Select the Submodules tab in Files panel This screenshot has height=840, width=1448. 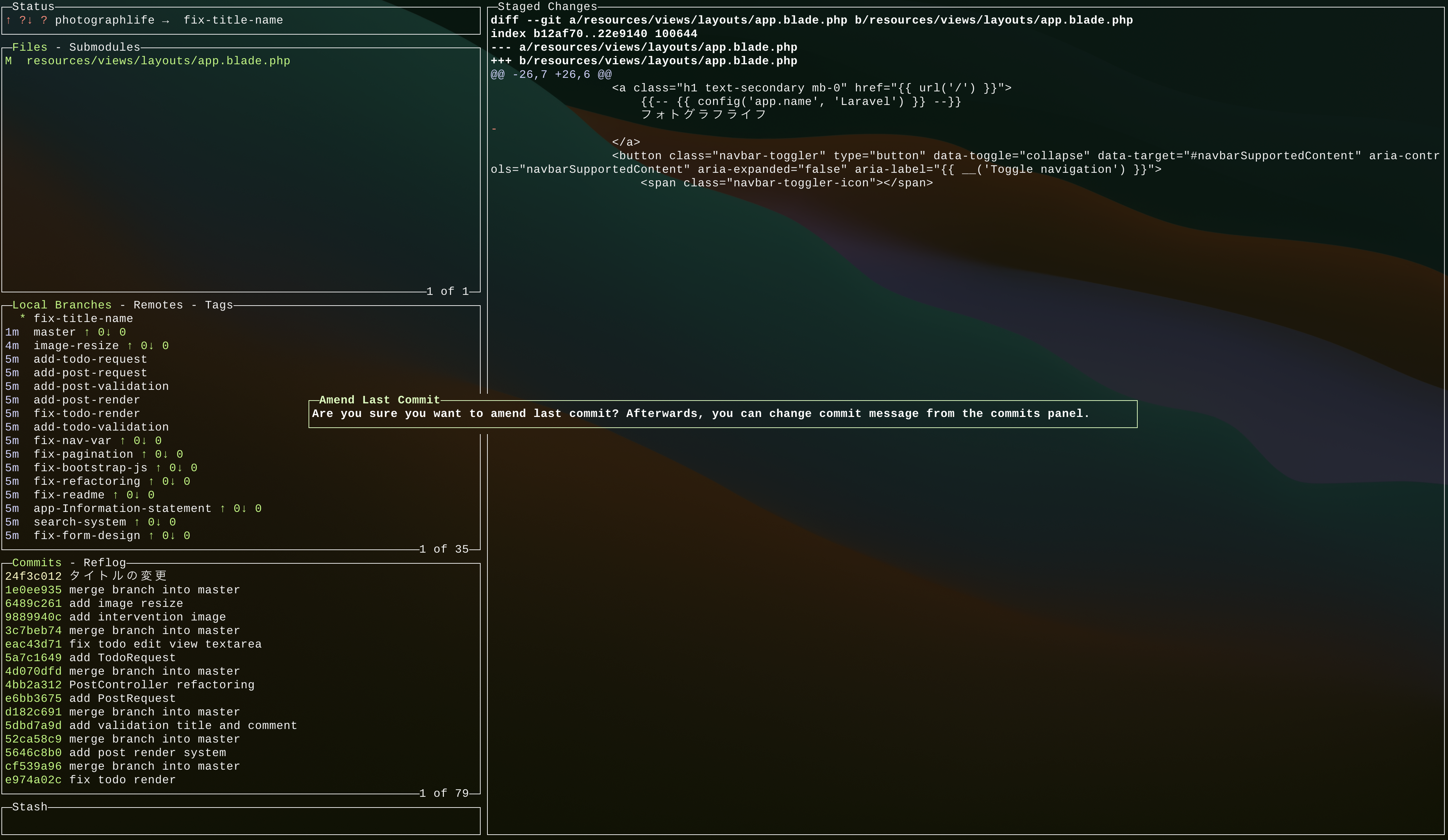click(x=105, y=47)
